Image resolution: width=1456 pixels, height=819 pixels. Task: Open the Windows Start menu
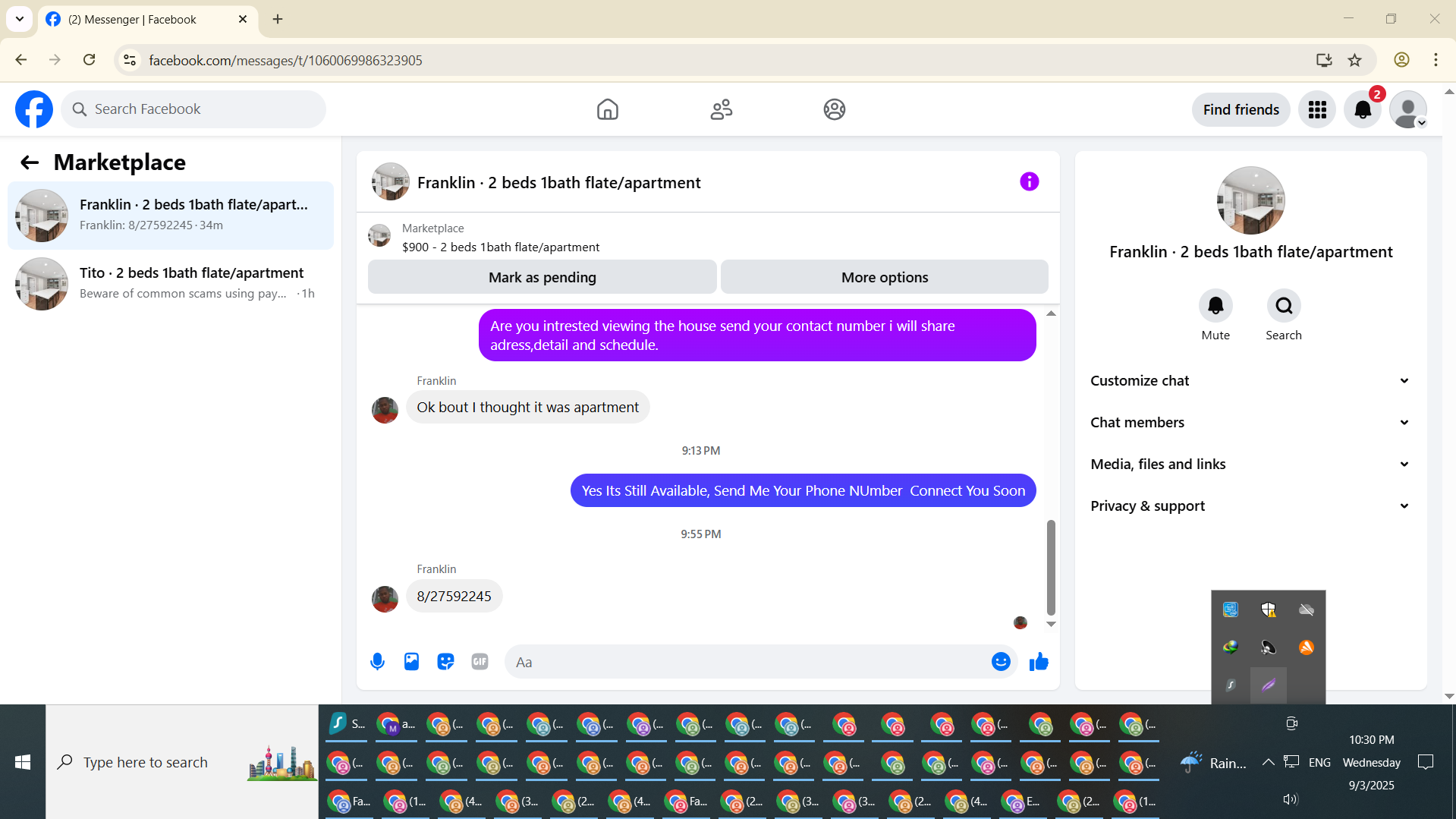pyautogui.click(x=23, y=762)
